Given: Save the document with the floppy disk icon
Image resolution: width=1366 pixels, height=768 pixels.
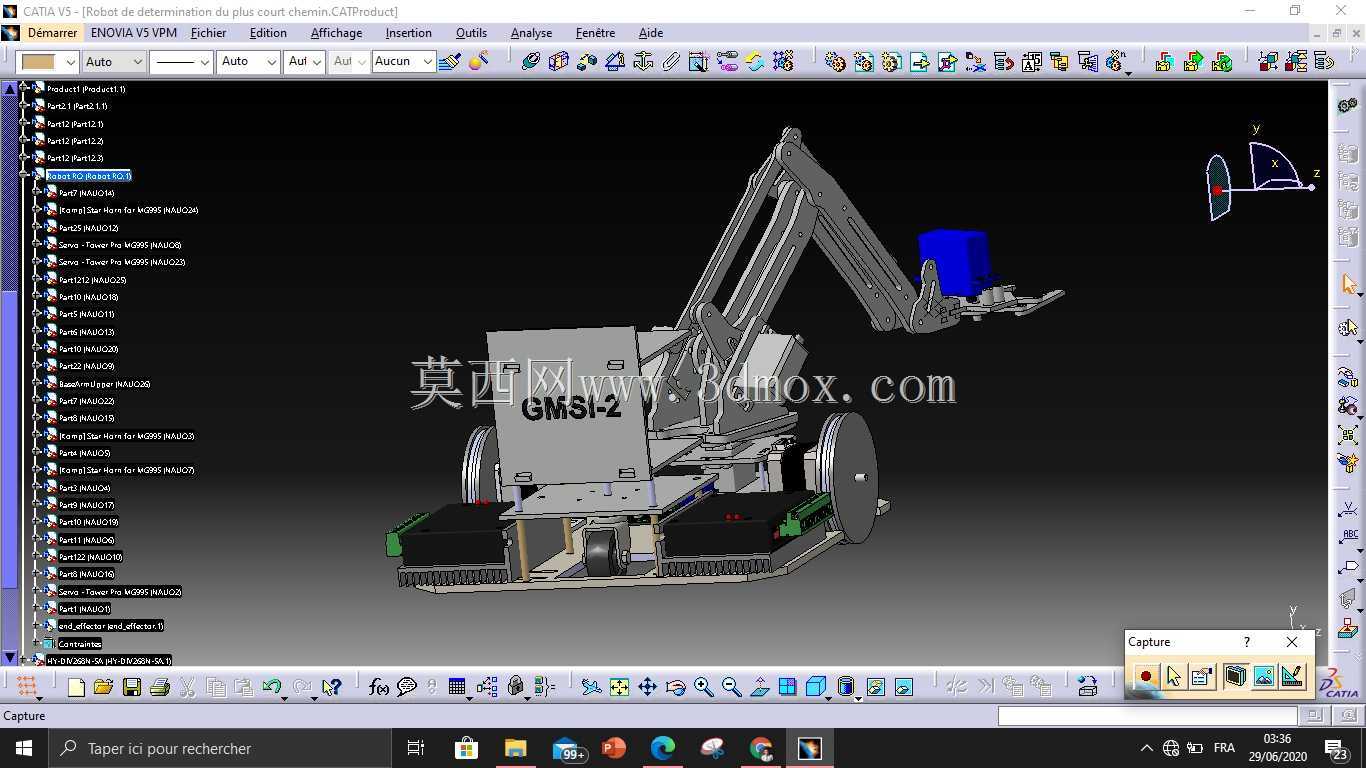Looking at the screenshot, I should tap(131, 687).
